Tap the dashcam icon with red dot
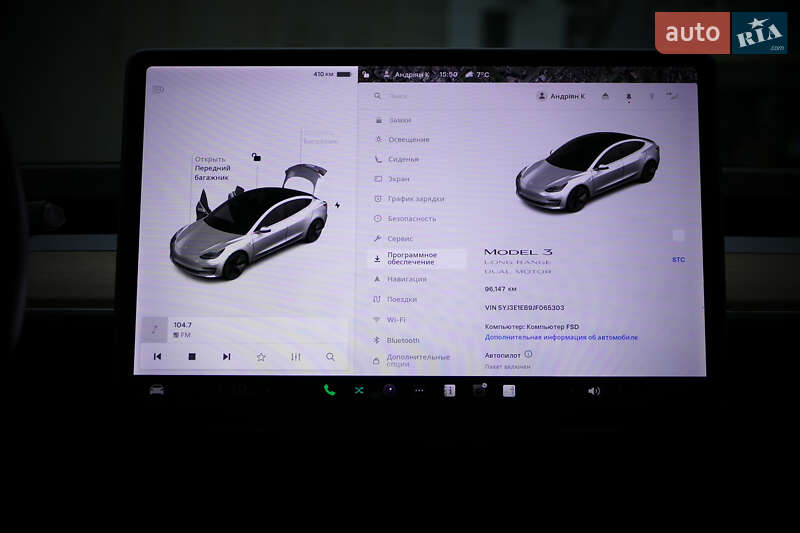 [629, 96]
